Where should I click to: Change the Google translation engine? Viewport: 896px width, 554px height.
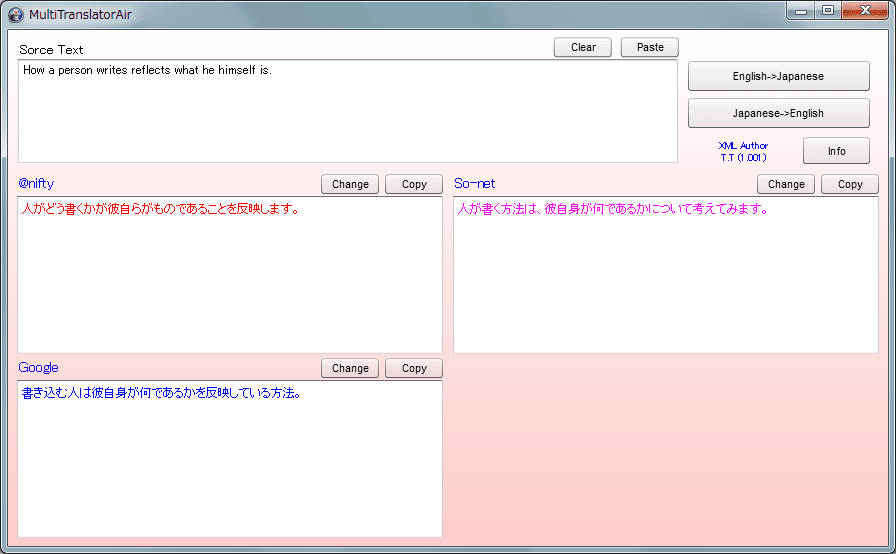click(350, 368)
